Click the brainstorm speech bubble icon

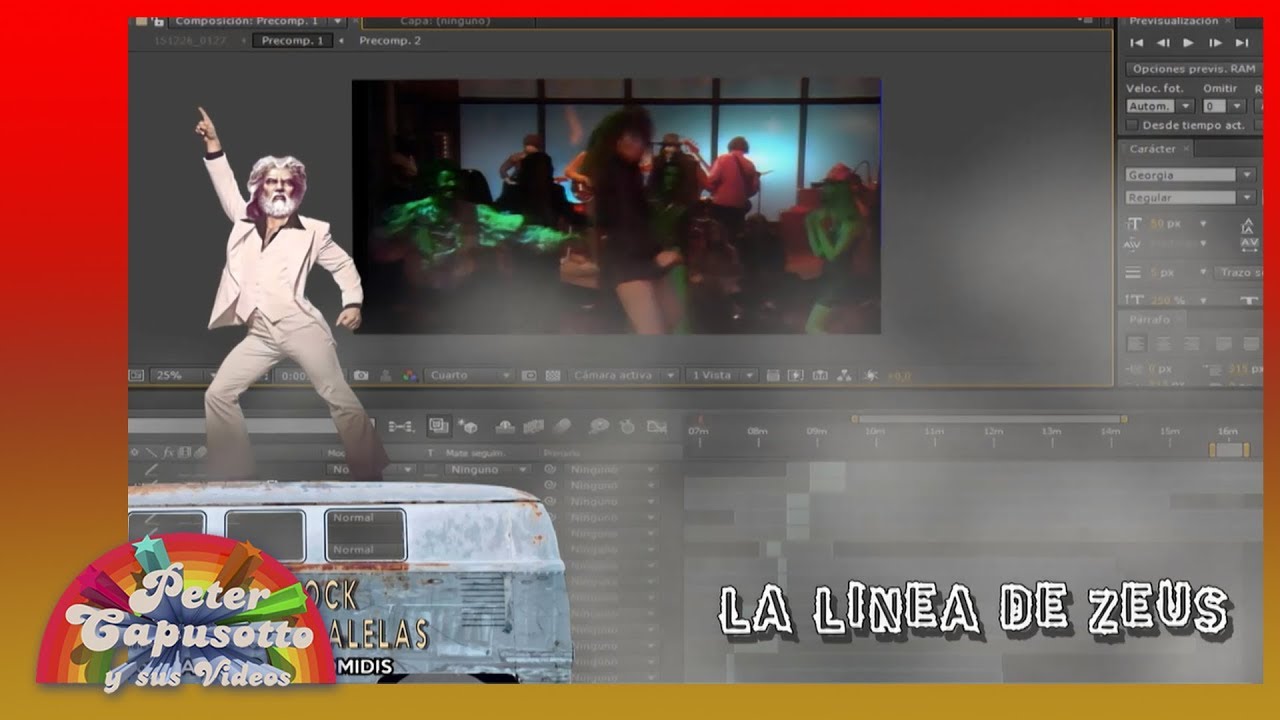599,427
